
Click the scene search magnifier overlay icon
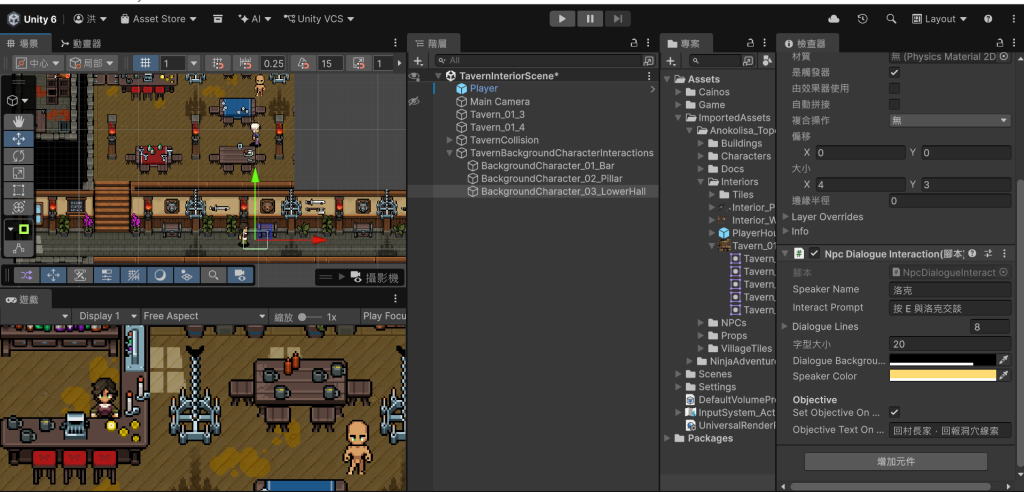point(214,276)
